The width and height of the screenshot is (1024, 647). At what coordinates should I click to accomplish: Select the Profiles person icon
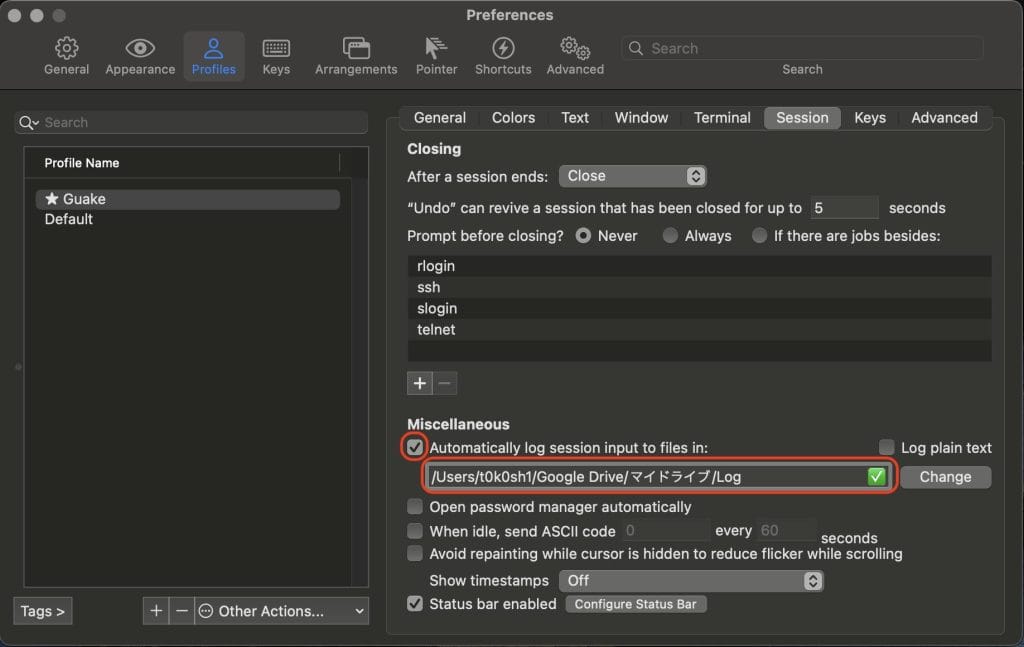214,48
